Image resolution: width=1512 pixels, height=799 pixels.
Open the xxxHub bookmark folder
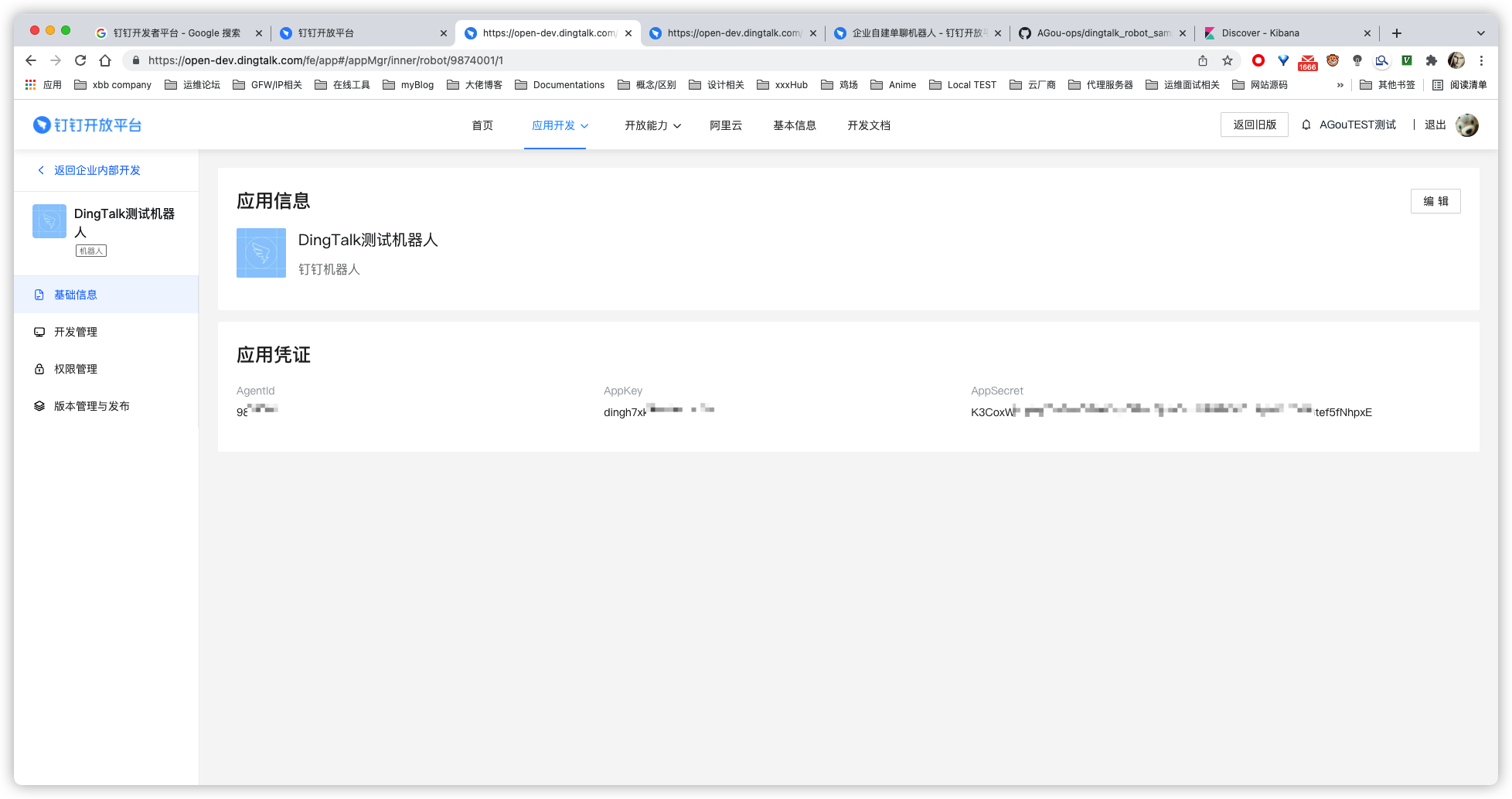tap(782, 85)
